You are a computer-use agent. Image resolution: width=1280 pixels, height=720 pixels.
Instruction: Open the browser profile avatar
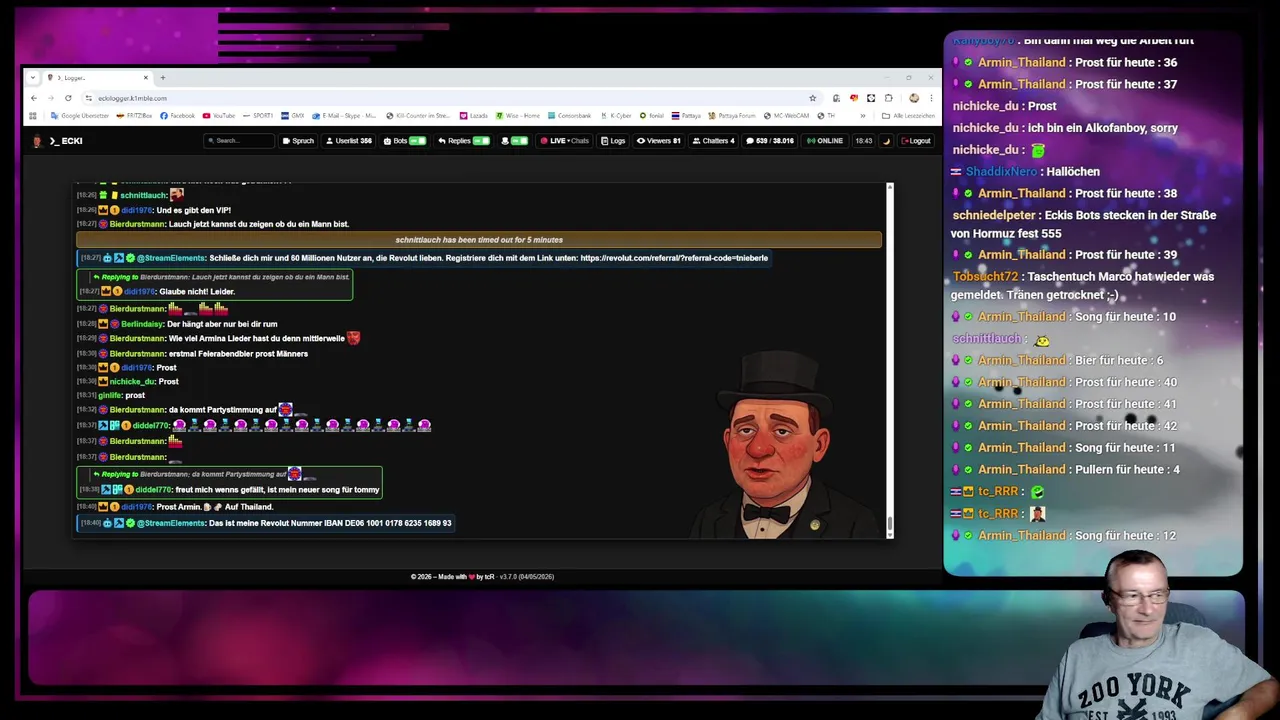pos(913,98)
